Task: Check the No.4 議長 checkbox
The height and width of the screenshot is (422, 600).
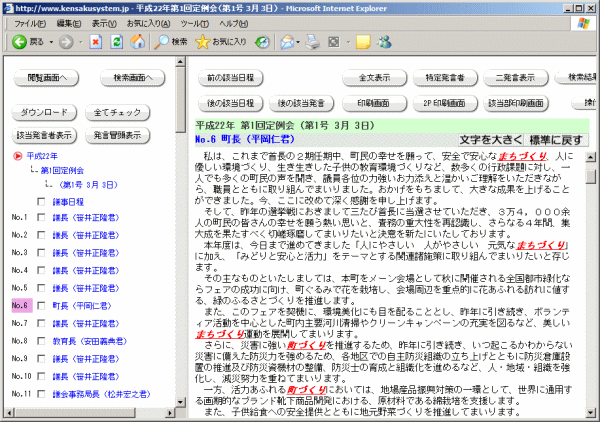Action: [41, 270]
